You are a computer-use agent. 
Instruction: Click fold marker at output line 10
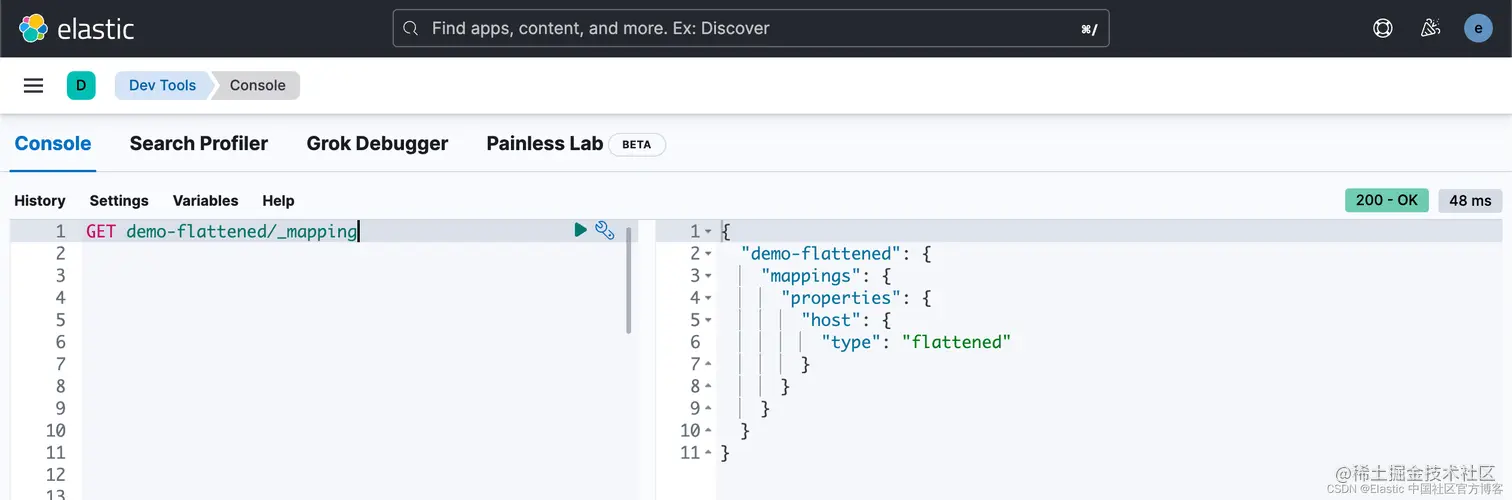click(709, 430)
